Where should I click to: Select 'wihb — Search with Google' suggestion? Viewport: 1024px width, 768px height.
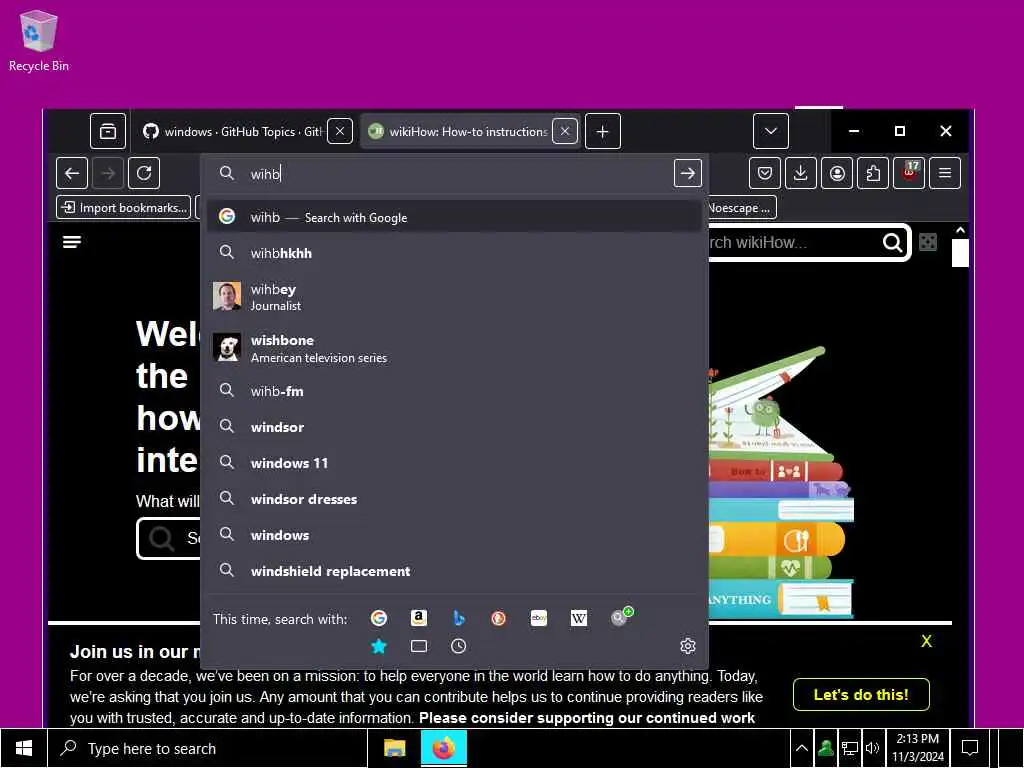coord(455,217)
